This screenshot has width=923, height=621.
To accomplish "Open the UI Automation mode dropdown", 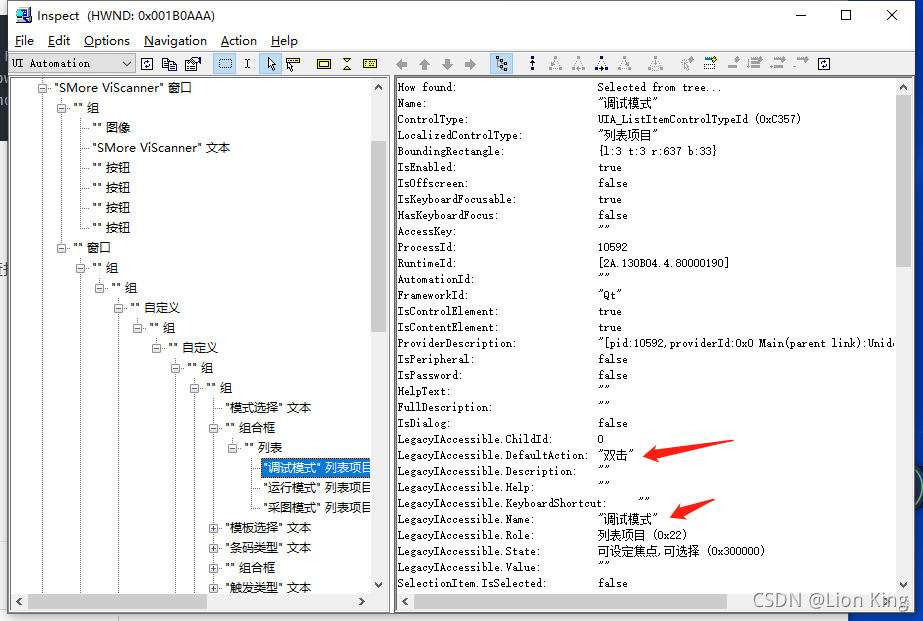I will click(x=72, y=64).
